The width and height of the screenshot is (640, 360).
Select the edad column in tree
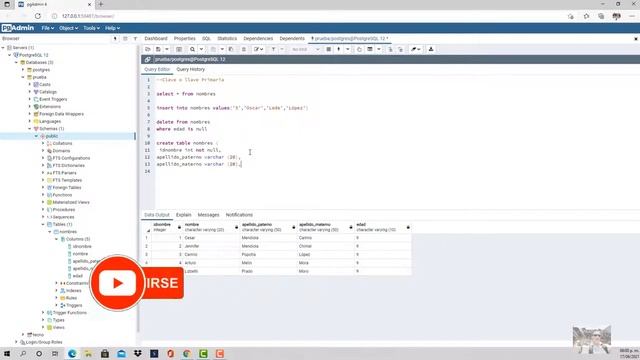(x=78, y=276)
